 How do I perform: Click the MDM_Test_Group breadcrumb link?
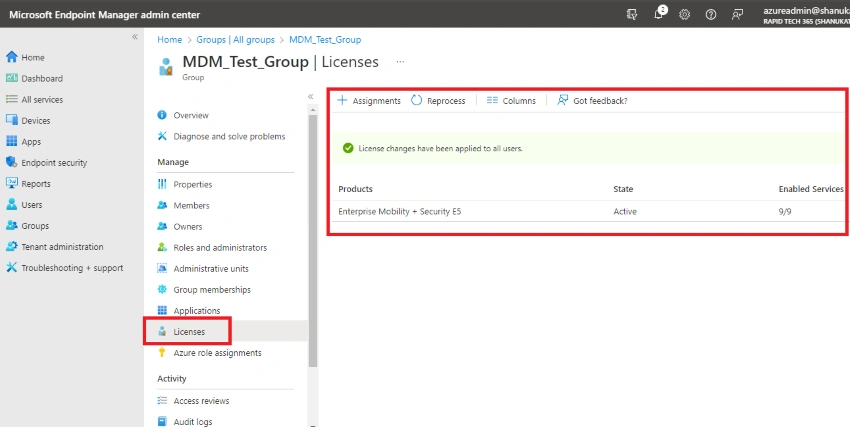pyautogui.click(x=325, y=40)
